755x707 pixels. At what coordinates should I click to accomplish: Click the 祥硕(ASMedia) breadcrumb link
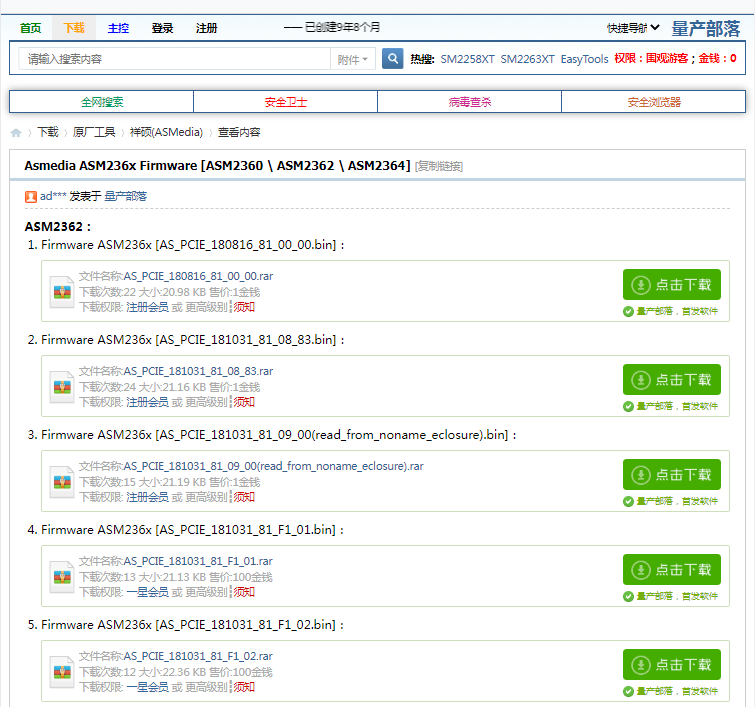pos(166,132)
